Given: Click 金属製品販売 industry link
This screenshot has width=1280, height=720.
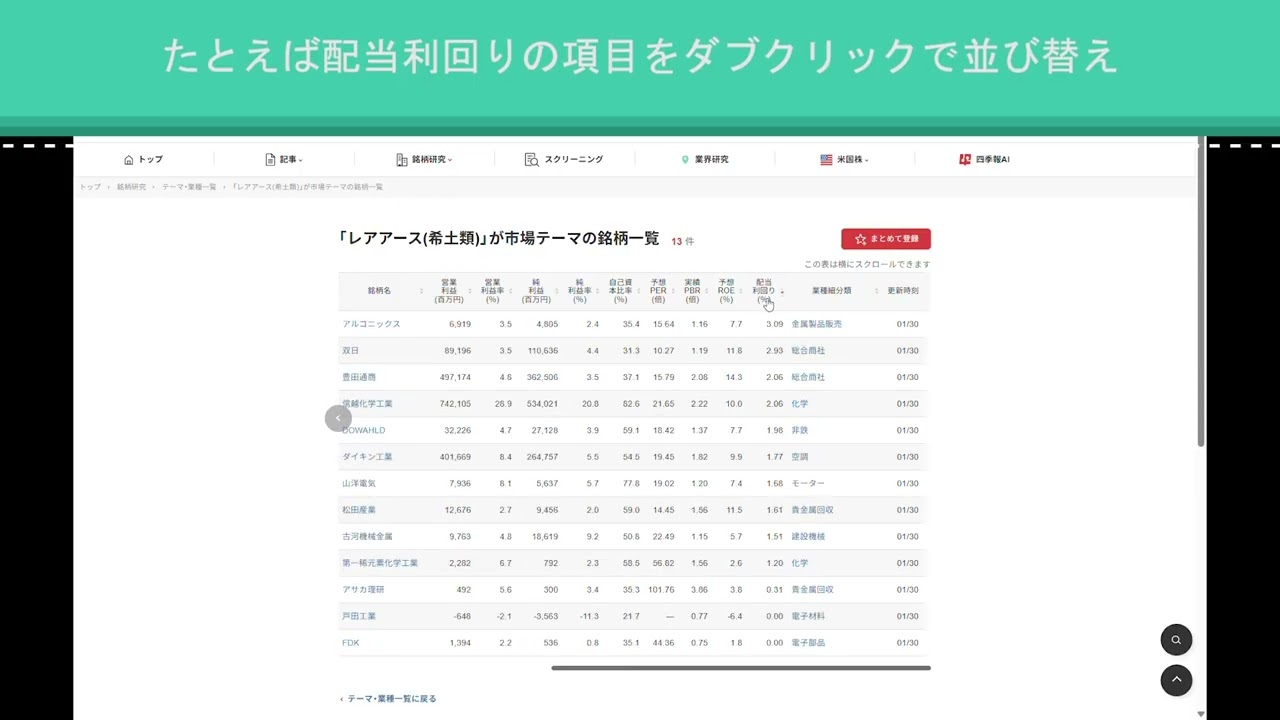Looking at the screenshot, I should point(817,324).
